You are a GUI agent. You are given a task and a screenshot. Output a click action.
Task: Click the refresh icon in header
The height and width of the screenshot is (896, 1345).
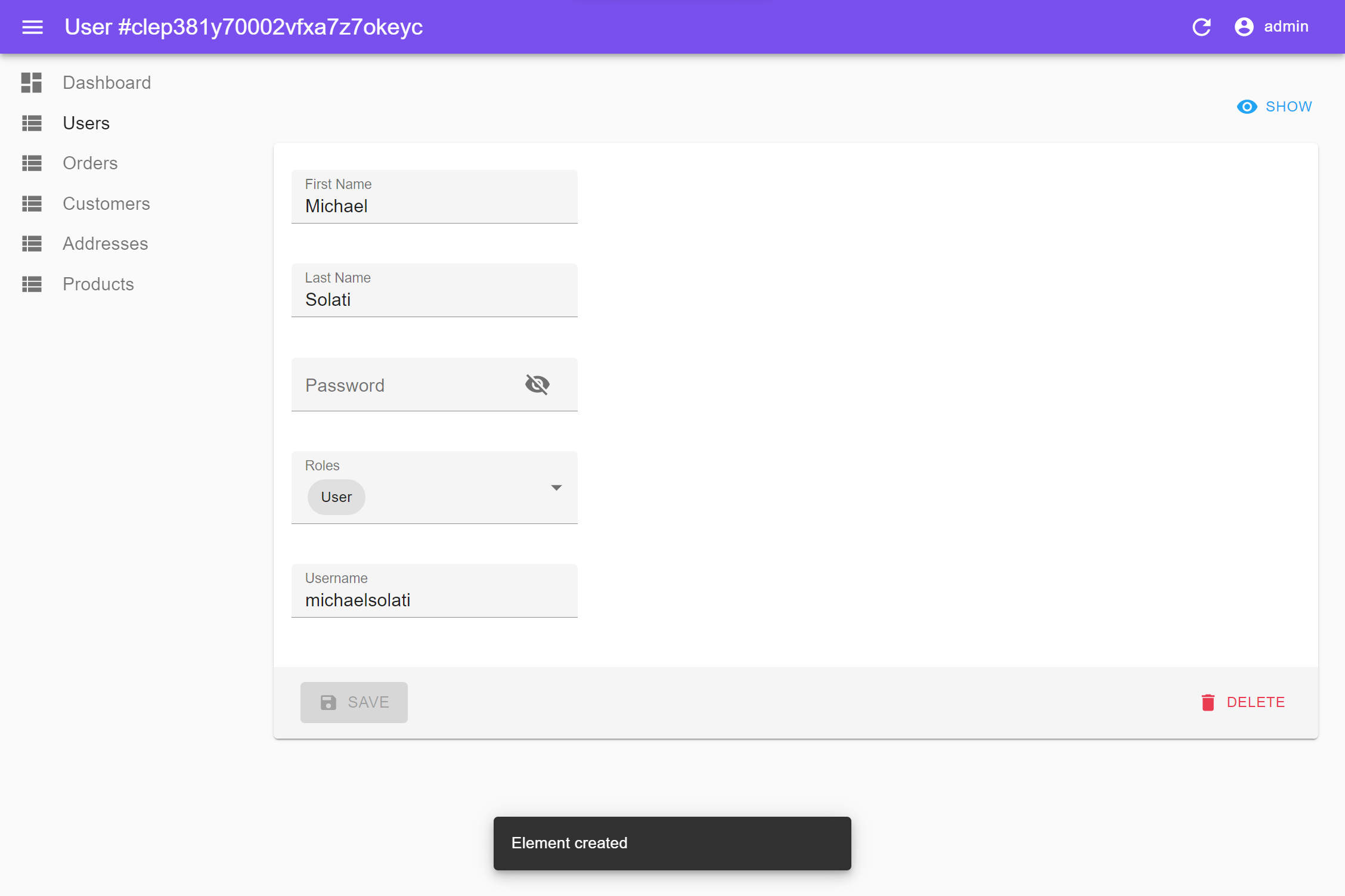(1201, 27)
